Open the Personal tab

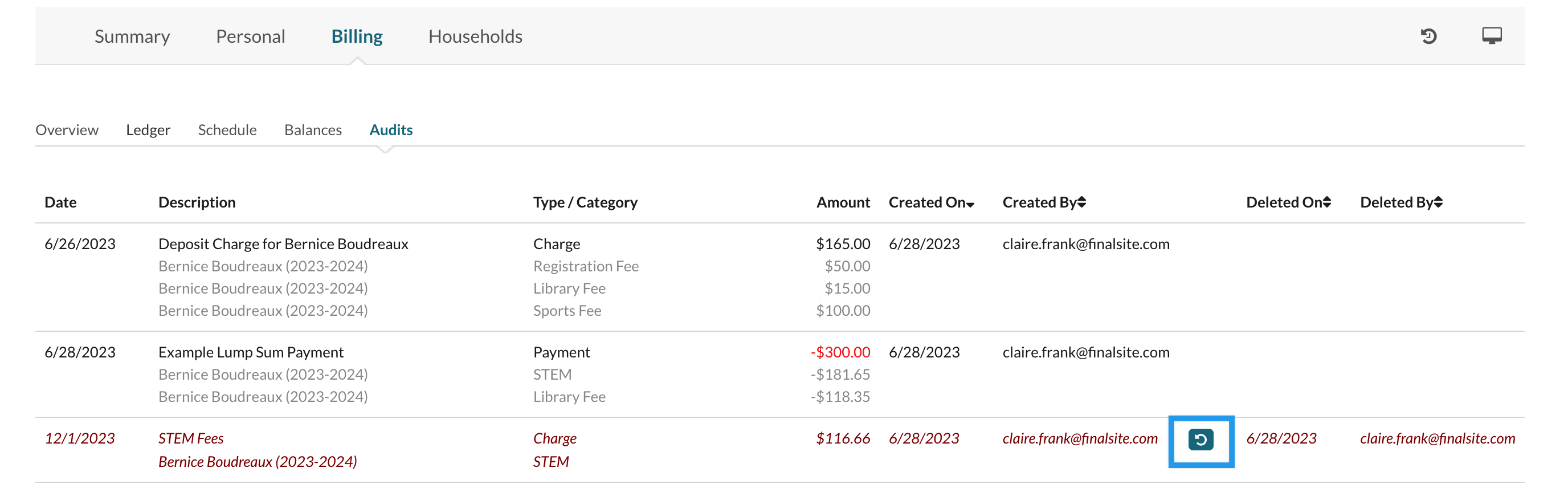coord(250,36)
